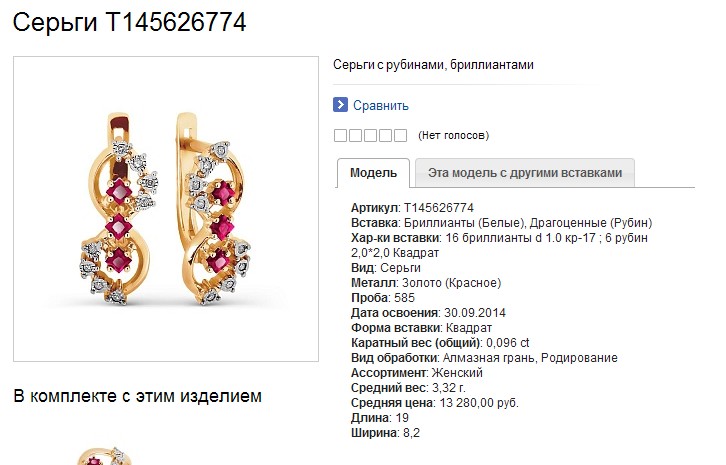726x465 pixels.
Task: Click the Серьги Т145626774 page heading
Action: click(130, 22)
